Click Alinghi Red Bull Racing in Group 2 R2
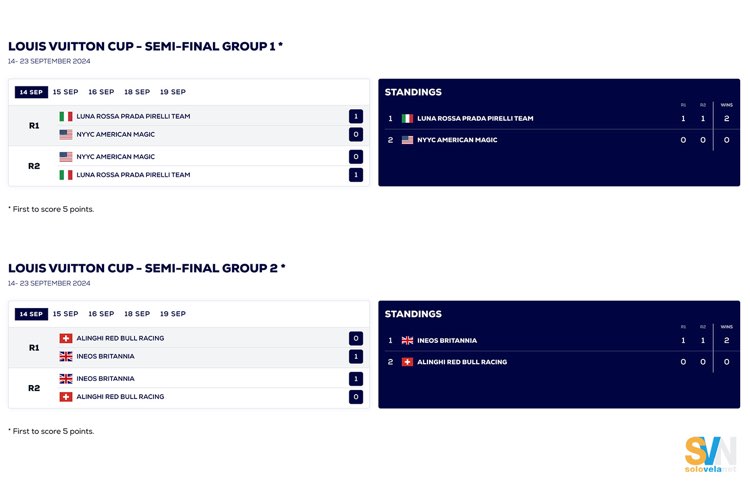750x487 pixels. pos(120,397)
